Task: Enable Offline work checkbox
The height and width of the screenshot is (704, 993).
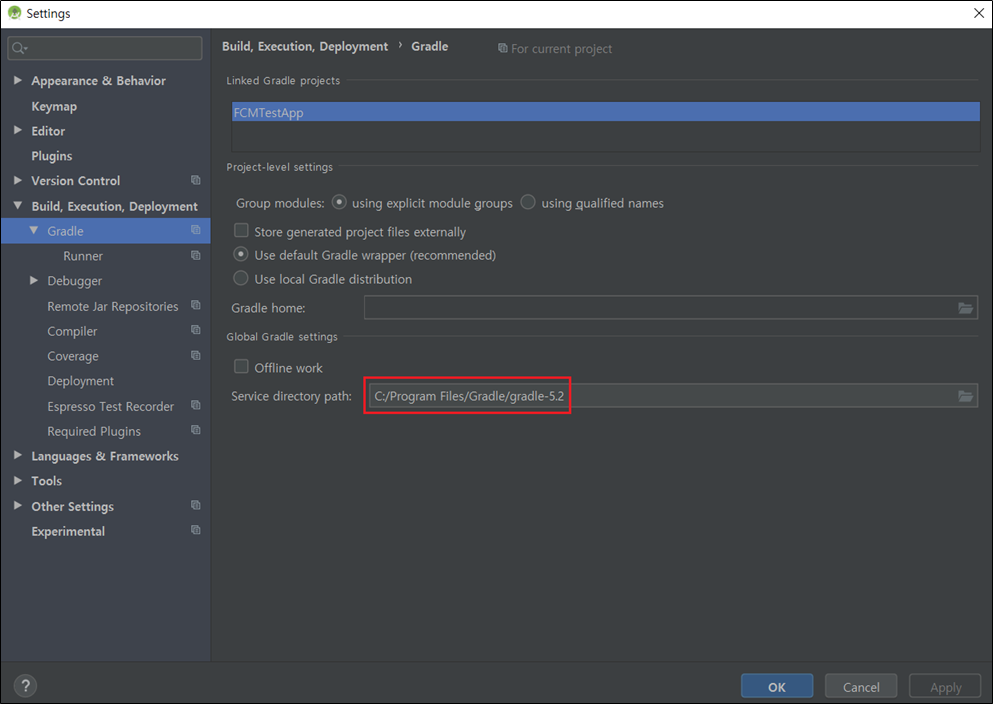Action: pyautogui.click(x=241, y=367)
